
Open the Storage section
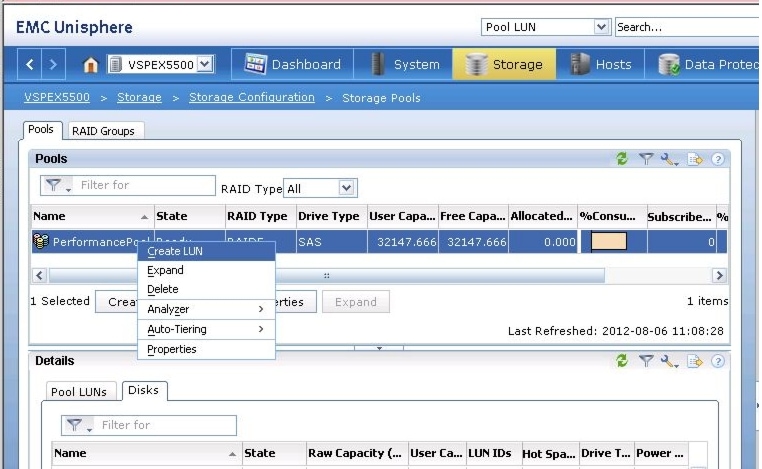[504, 64]
